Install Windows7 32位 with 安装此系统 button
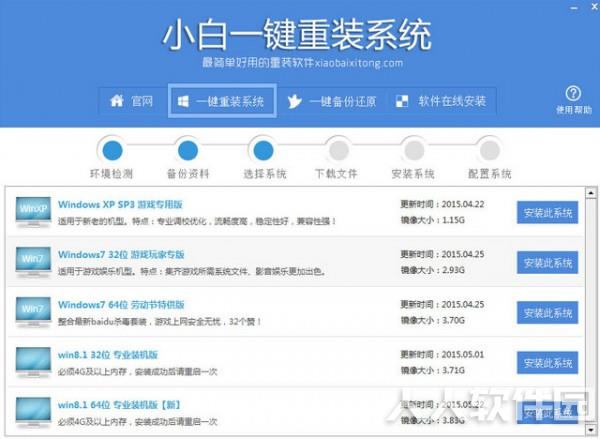600x439 pixels. point(547,263)
